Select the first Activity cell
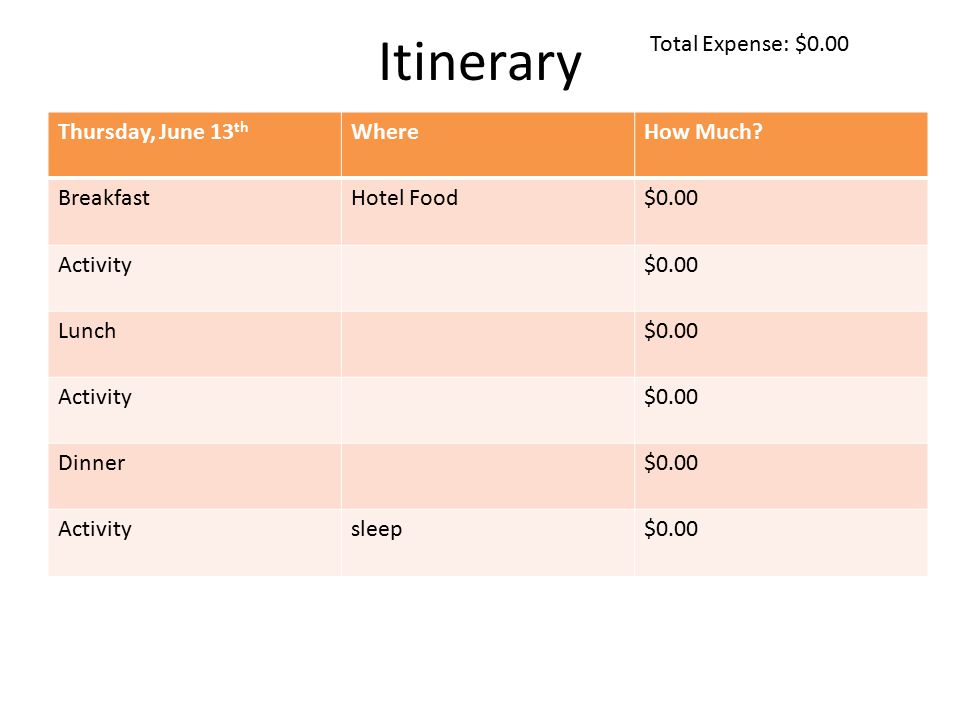Viewport: 960px width, 720px height. coord(195,278)
